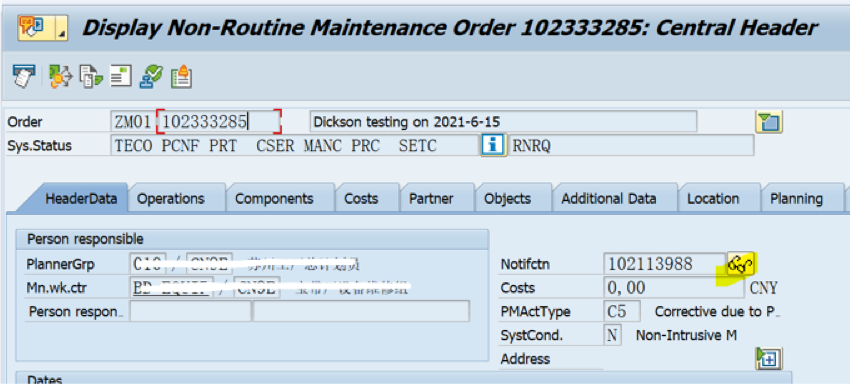Image resolution: width=850 pixels, height=389 pixels.
Task: Click the clipboard task list toolbar icon
Action: [x=181, y=76]
